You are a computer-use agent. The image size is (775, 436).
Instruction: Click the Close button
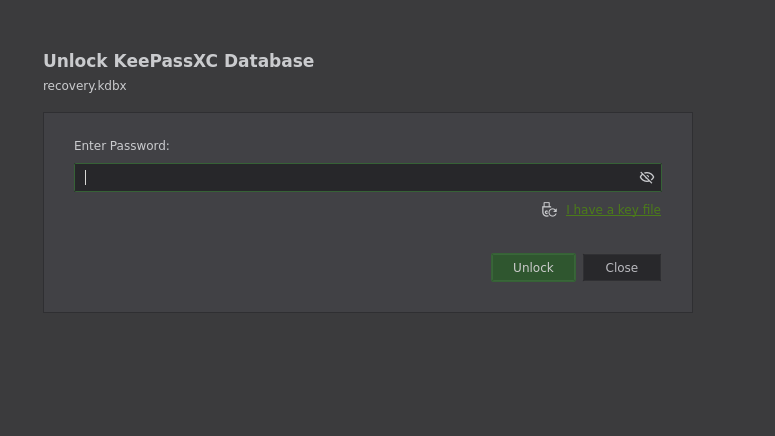621,268
